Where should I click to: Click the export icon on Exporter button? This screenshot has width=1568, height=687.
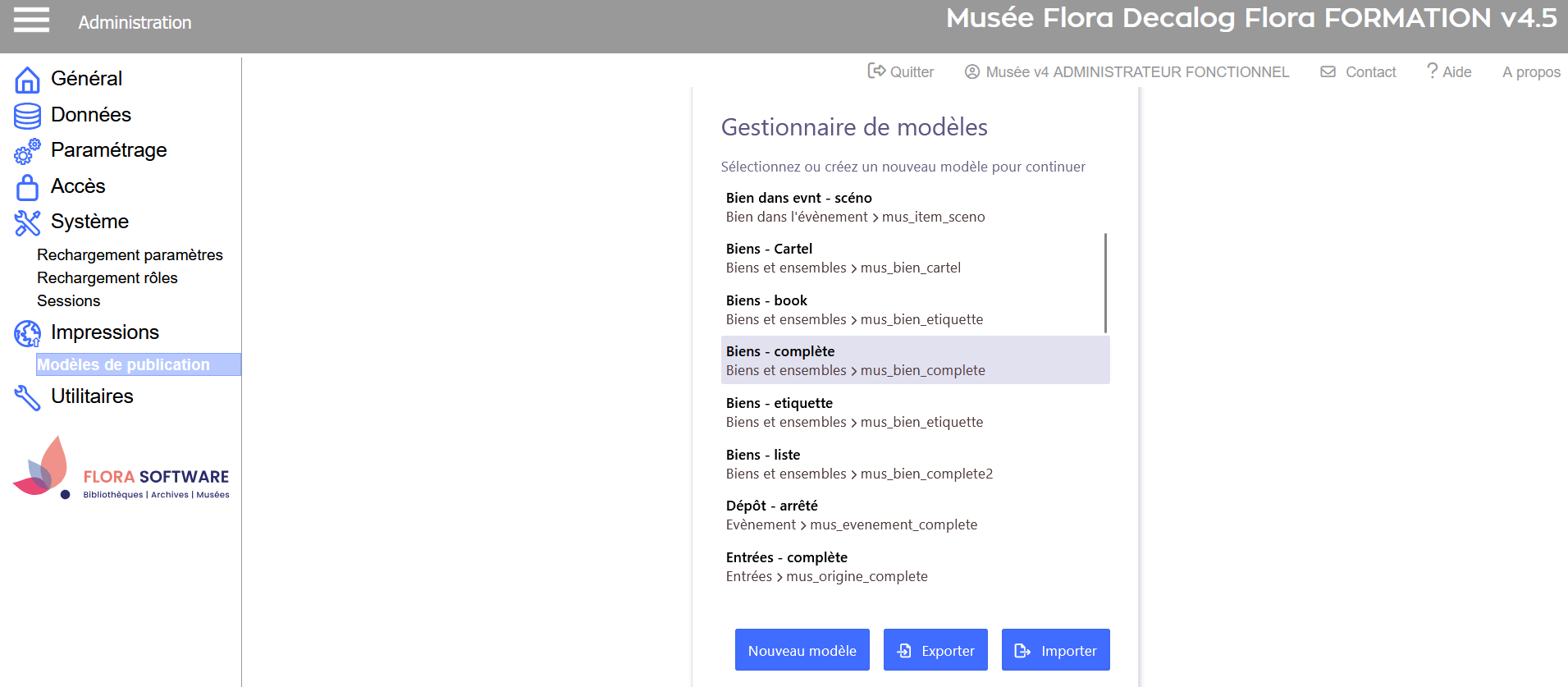904,650
